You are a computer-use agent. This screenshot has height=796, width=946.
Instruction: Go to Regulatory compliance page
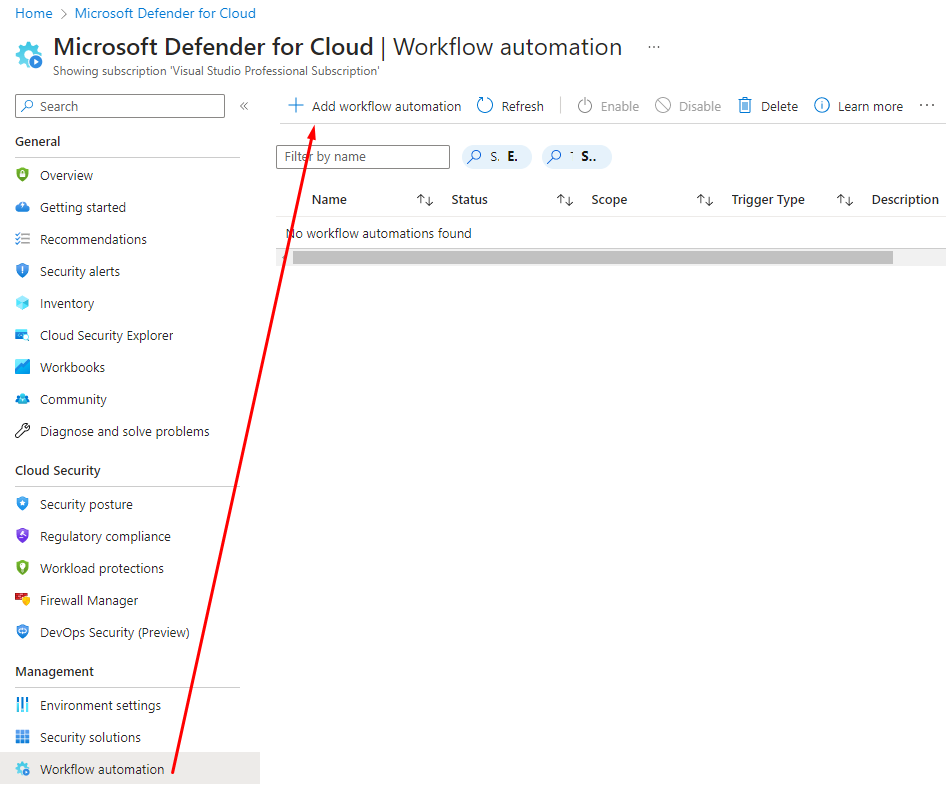coord(105,536)
